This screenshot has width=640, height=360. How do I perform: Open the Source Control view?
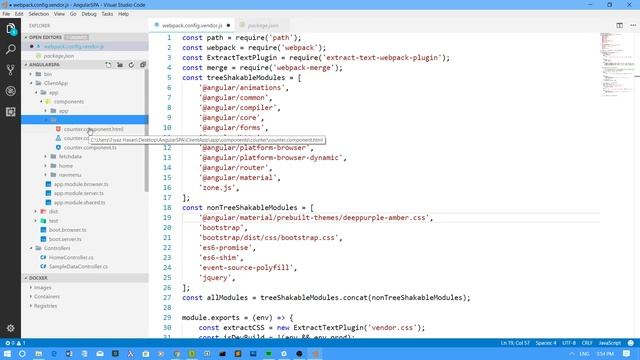(x=11, y=70)
